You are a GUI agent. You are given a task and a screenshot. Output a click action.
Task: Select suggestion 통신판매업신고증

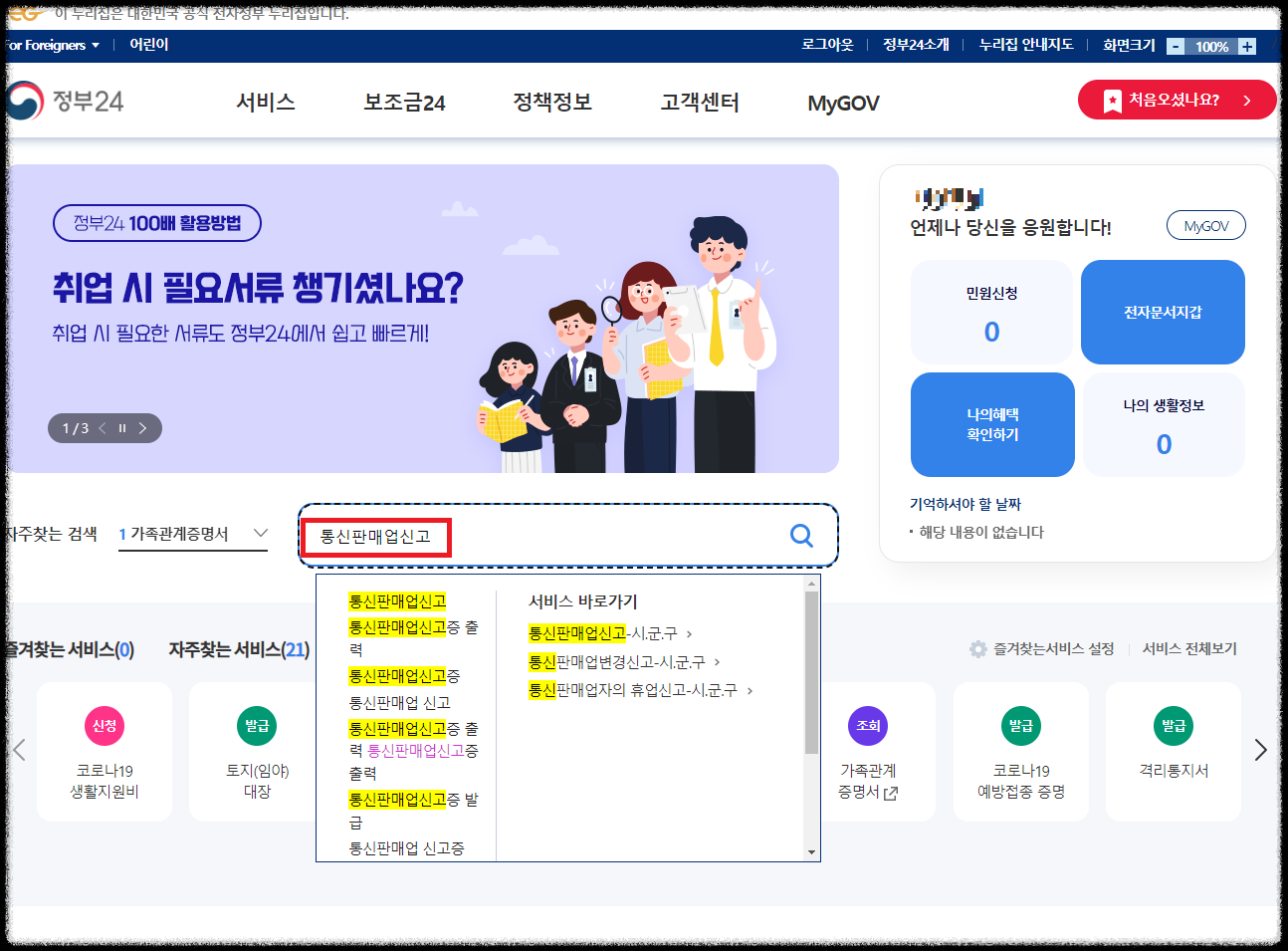(x=404, y=676)
